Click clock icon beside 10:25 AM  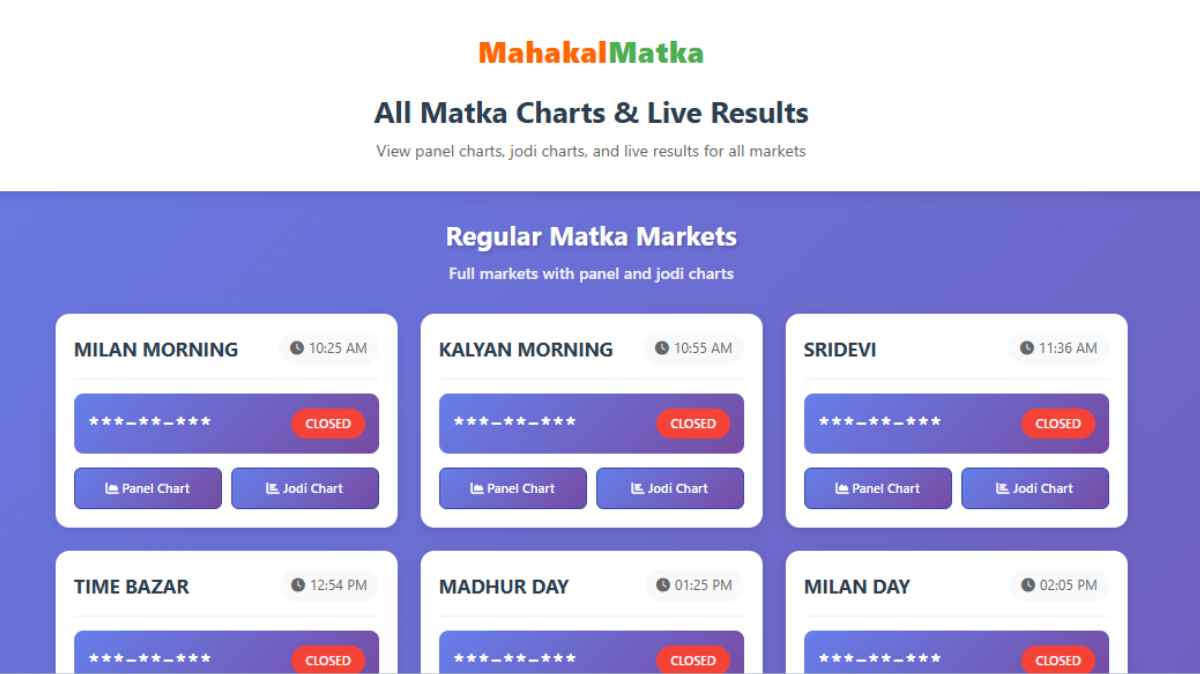[297, 348]
